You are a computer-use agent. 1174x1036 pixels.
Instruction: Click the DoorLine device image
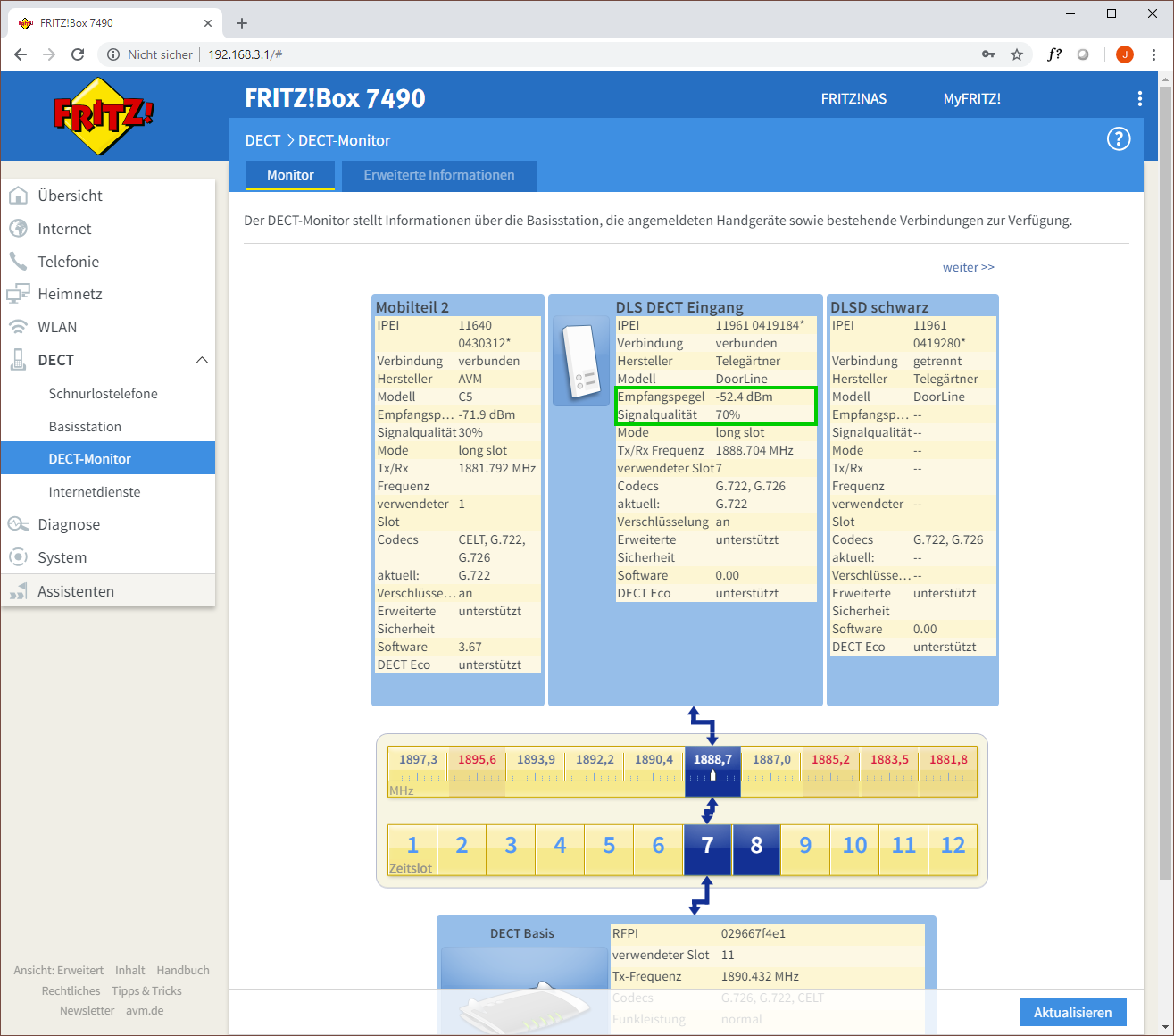point(581,362)
